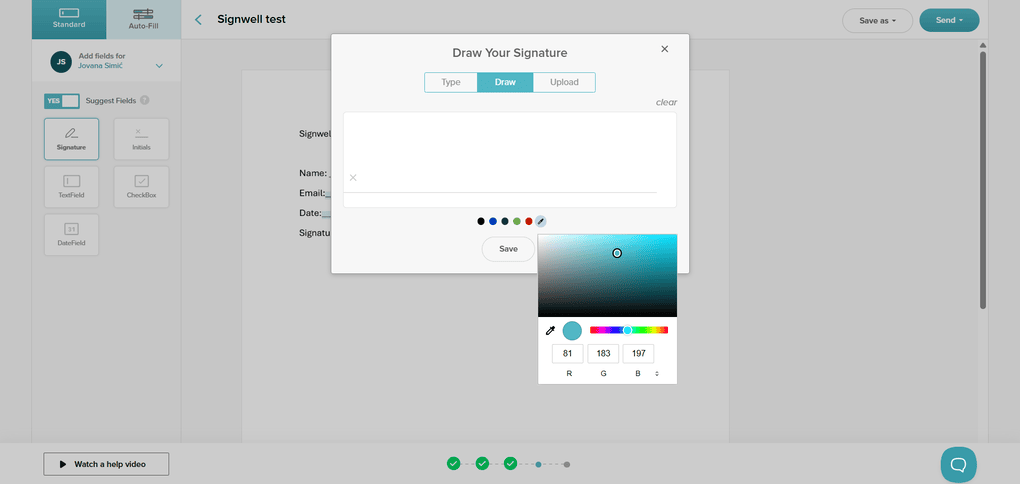The image size is (1020, 484).
Task: Select the Initials field tool
Action: tap(141, 139)
